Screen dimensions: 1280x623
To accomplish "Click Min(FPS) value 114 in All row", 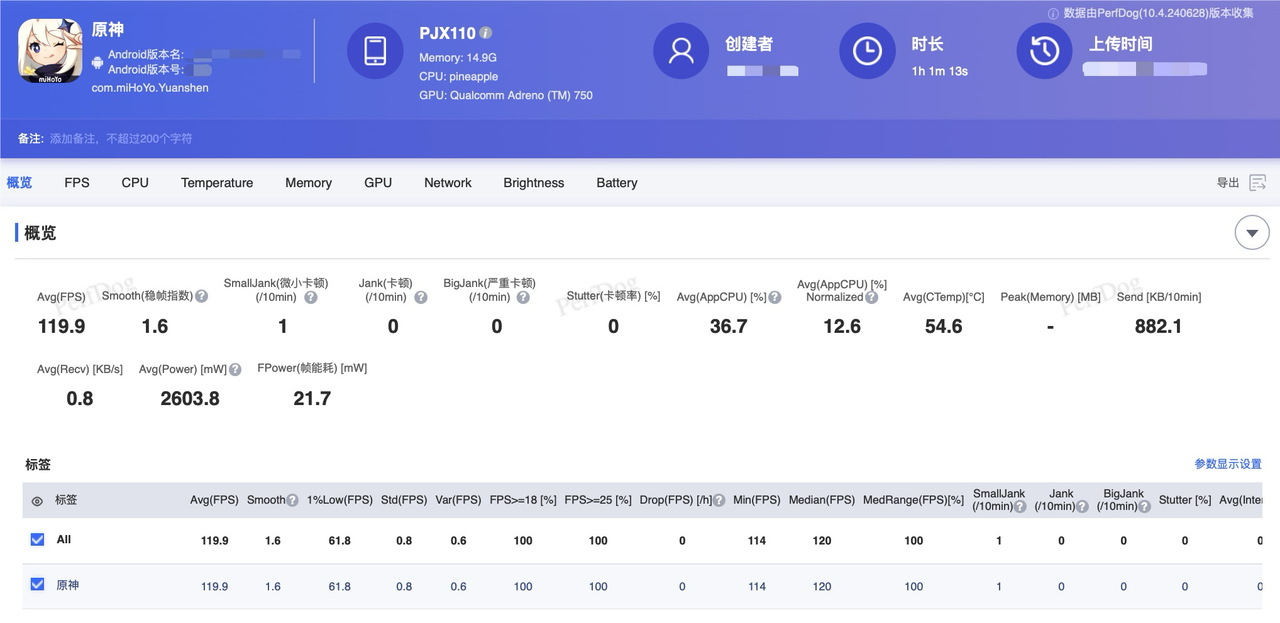I will [757, 540].
